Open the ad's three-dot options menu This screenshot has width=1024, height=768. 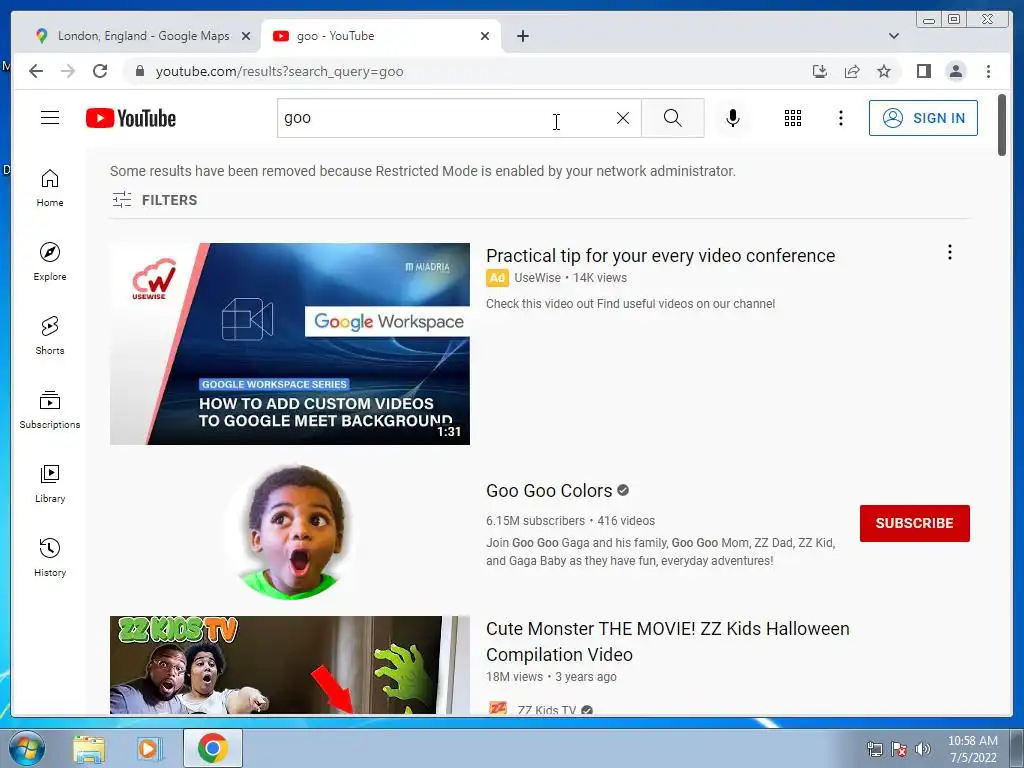click(x=950, y=252)
